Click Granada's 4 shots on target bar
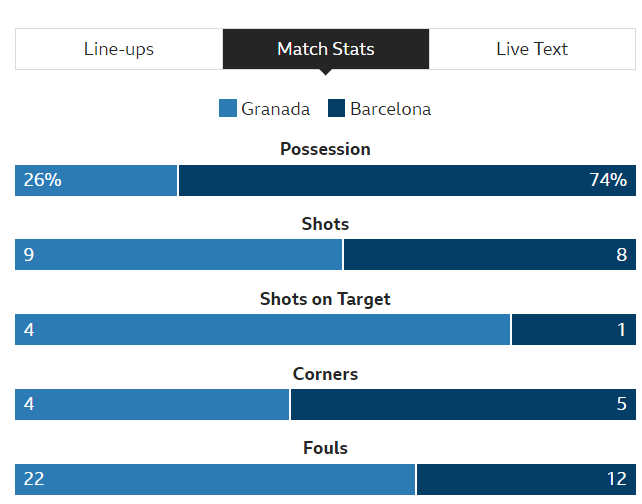This screenshot has width=642, height=504. (262, 330)
